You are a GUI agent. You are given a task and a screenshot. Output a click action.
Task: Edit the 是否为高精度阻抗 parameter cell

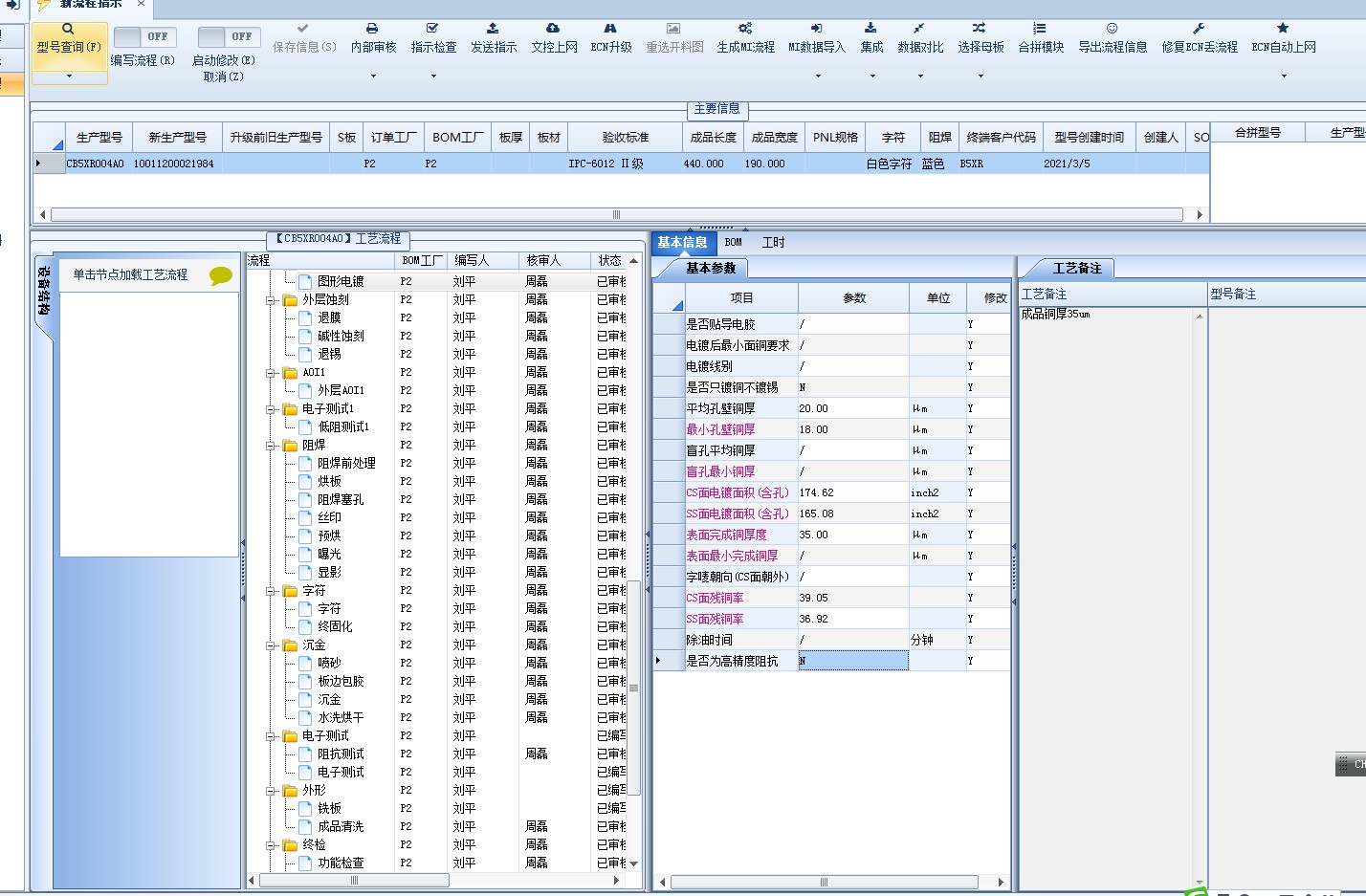(853, 661)
